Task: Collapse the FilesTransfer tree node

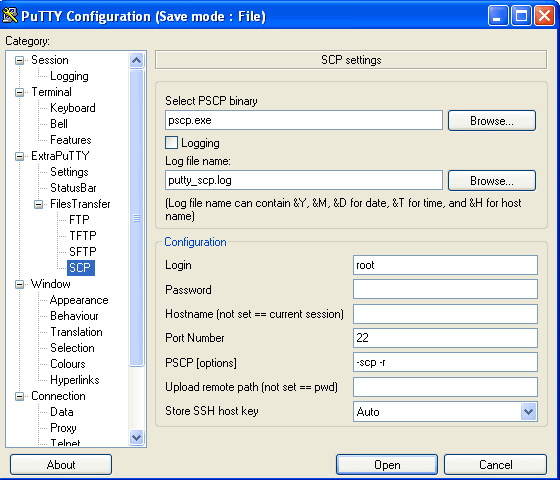Action: pos(38,204)
